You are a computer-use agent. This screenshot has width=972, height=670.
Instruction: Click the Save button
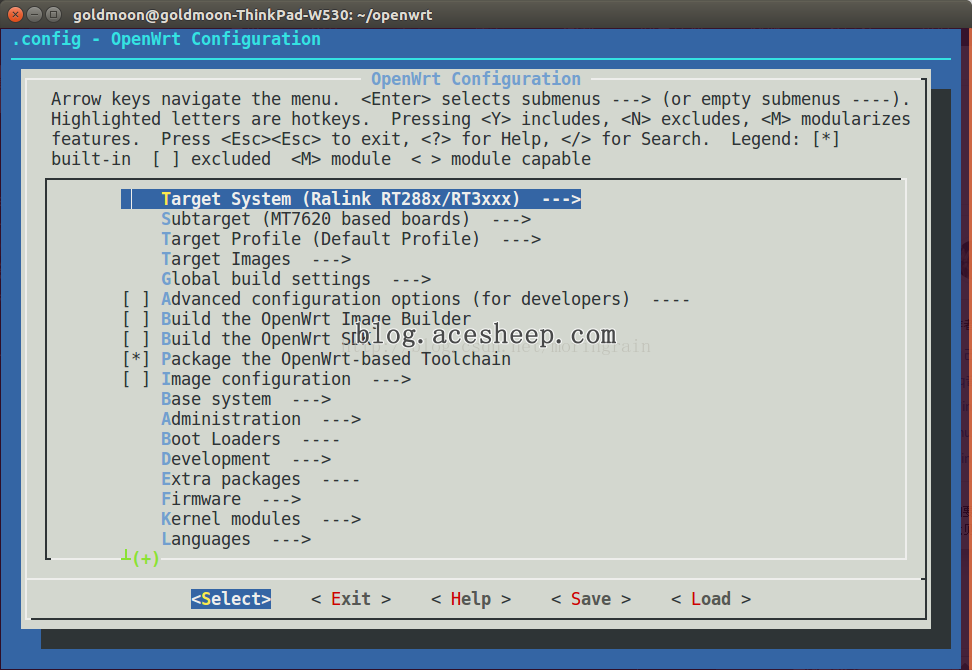(591, 599)
